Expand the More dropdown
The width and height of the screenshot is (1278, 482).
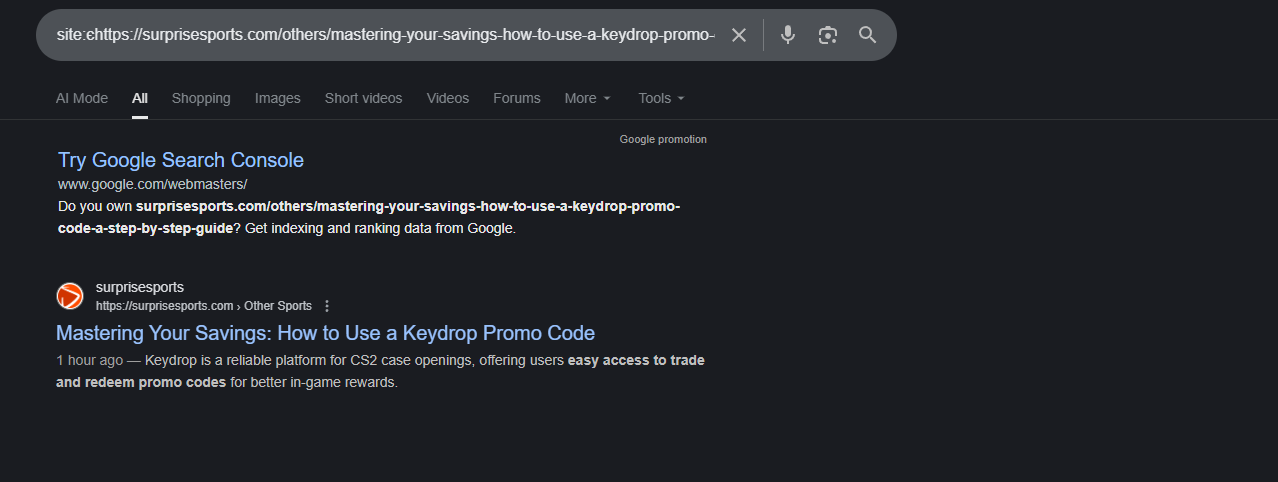coord(587,98)
